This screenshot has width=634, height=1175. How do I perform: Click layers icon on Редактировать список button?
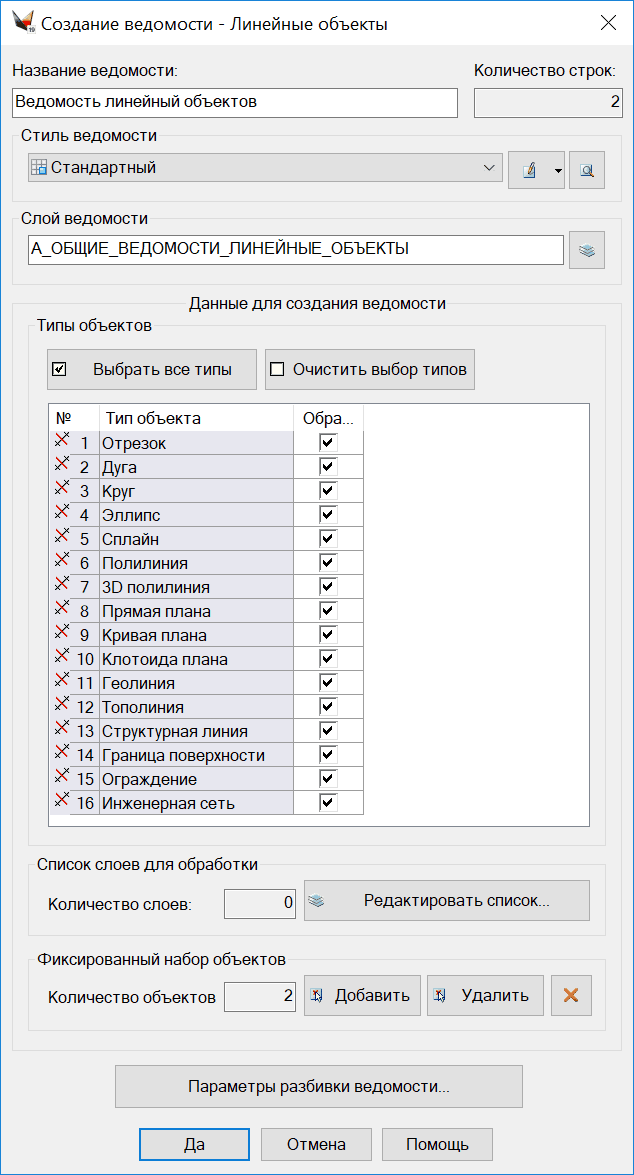[316, 900]
